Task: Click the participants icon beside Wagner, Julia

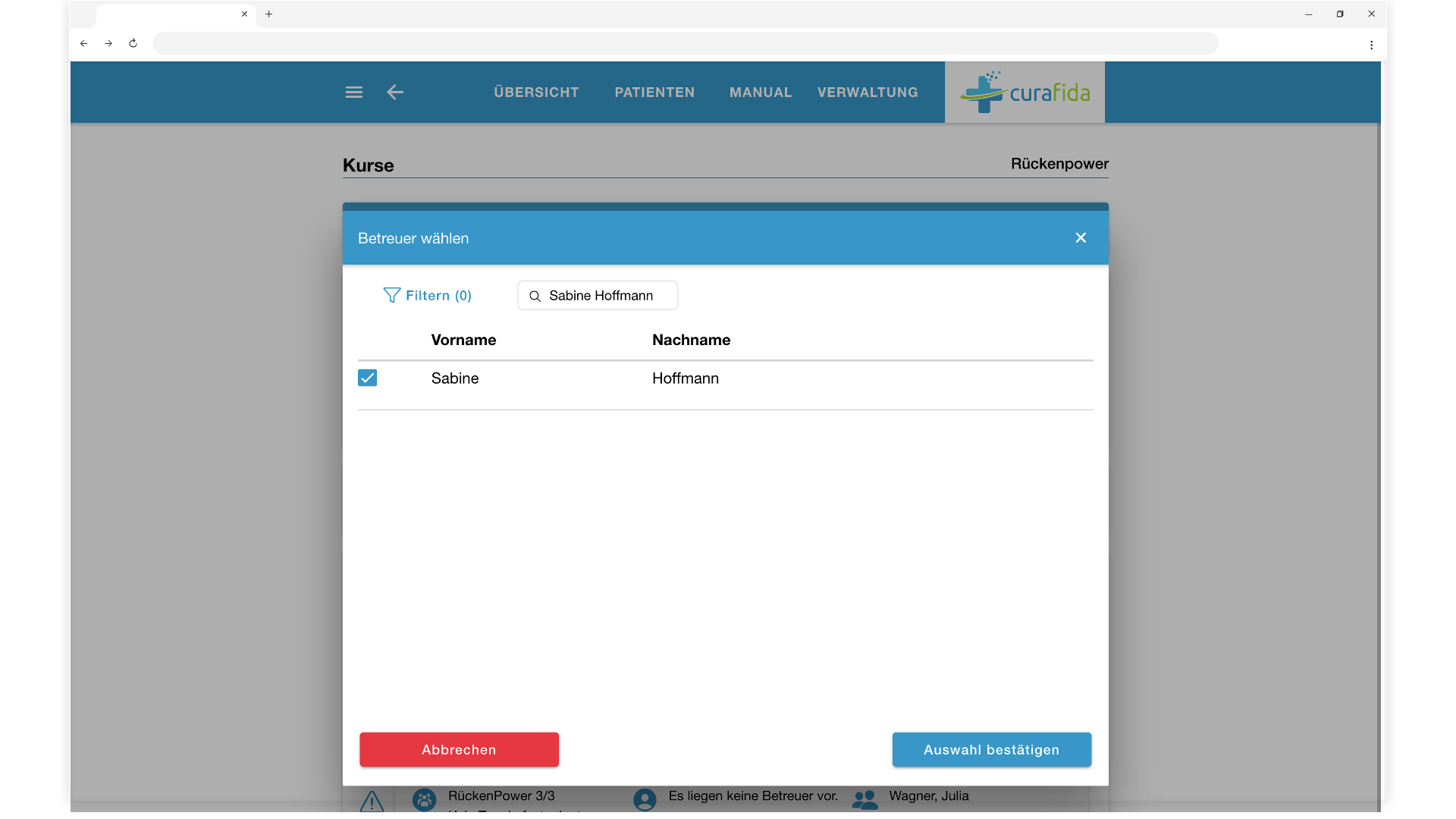Action: (864, 799)
